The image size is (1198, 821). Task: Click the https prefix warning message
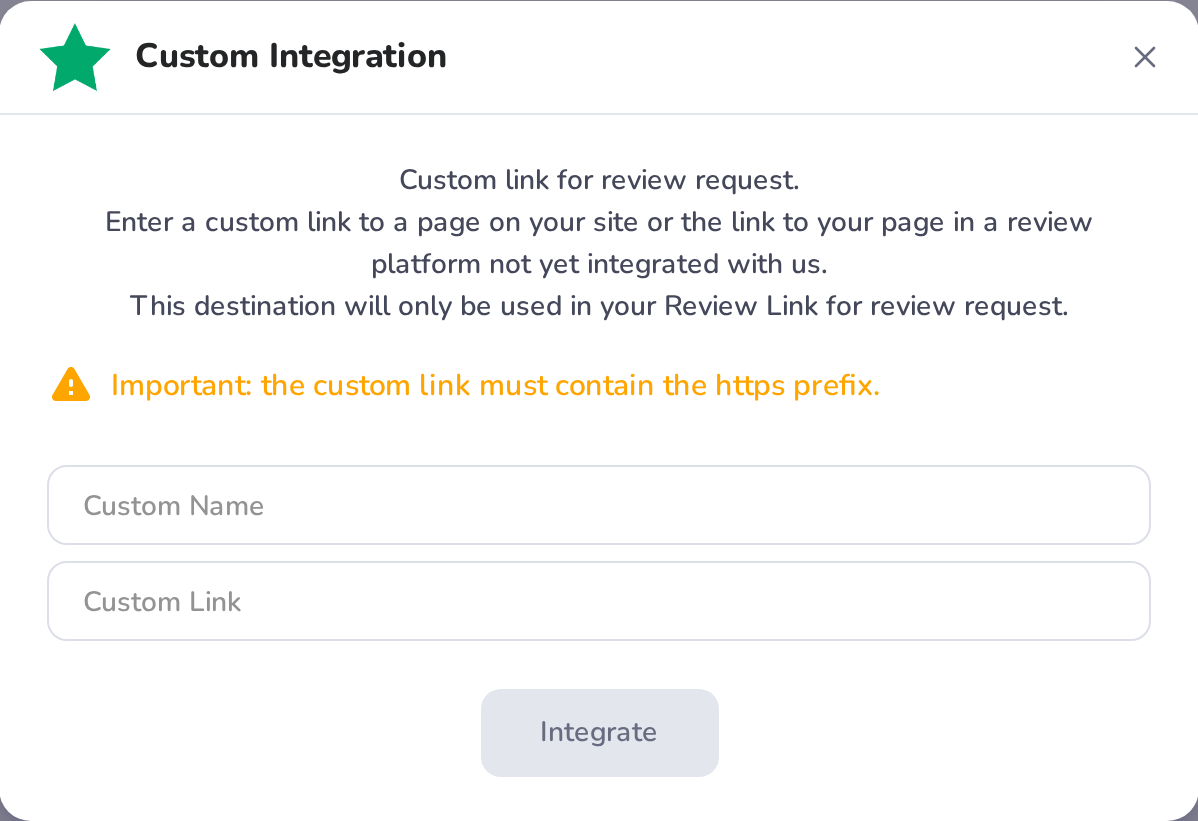point(495,386)
